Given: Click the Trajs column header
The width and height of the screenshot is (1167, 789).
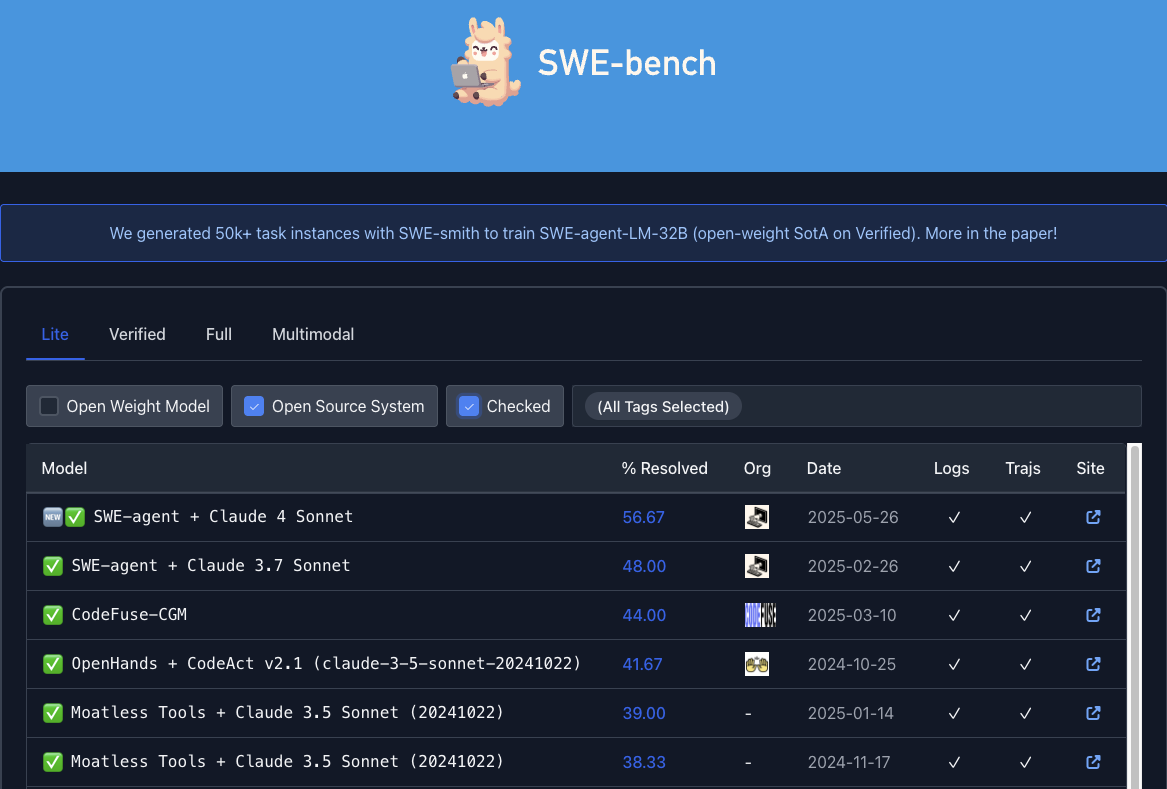Looking at the screenshot, I should (1023, 468).
